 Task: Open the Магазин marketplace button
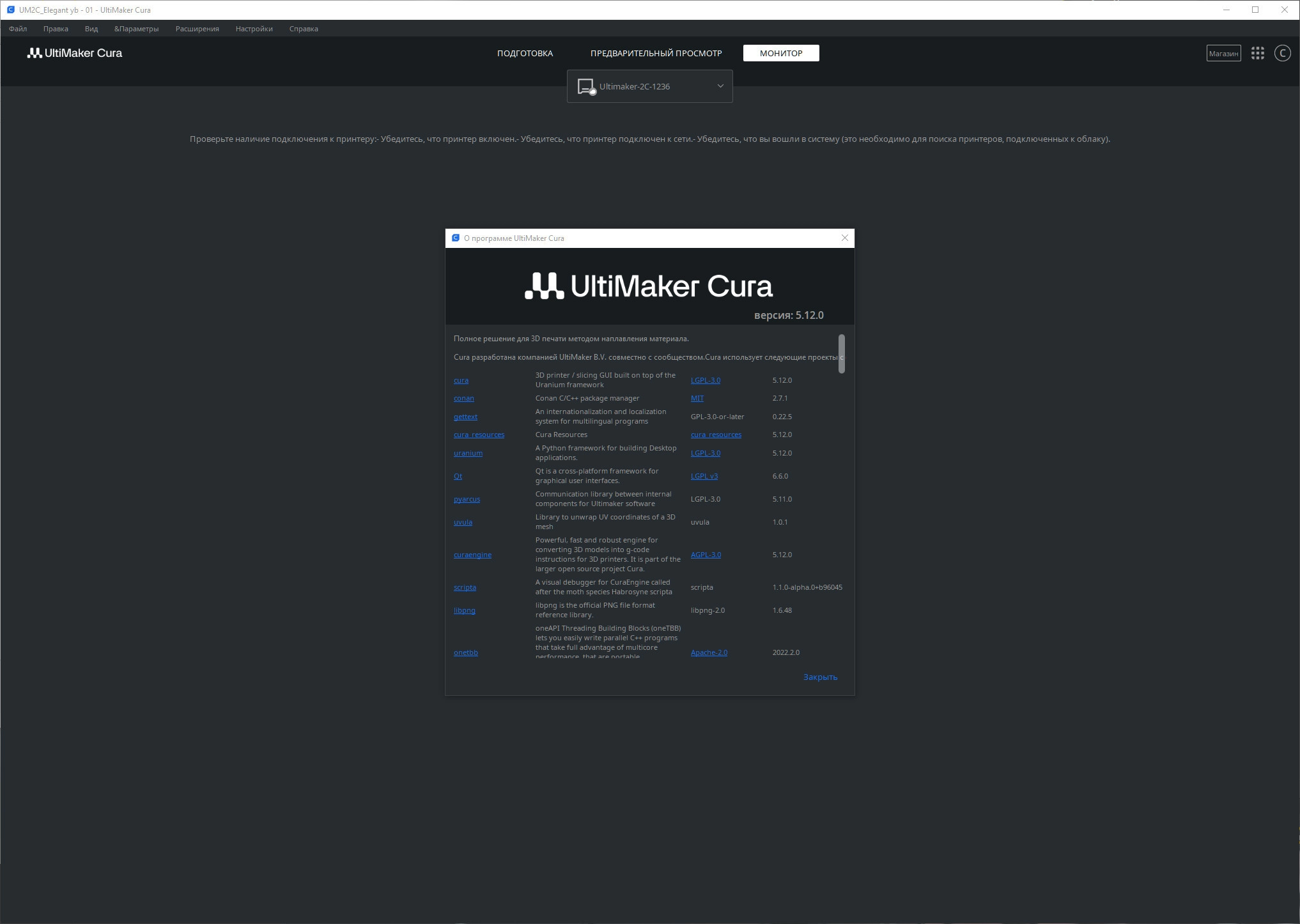click(x=1223, y=54)
